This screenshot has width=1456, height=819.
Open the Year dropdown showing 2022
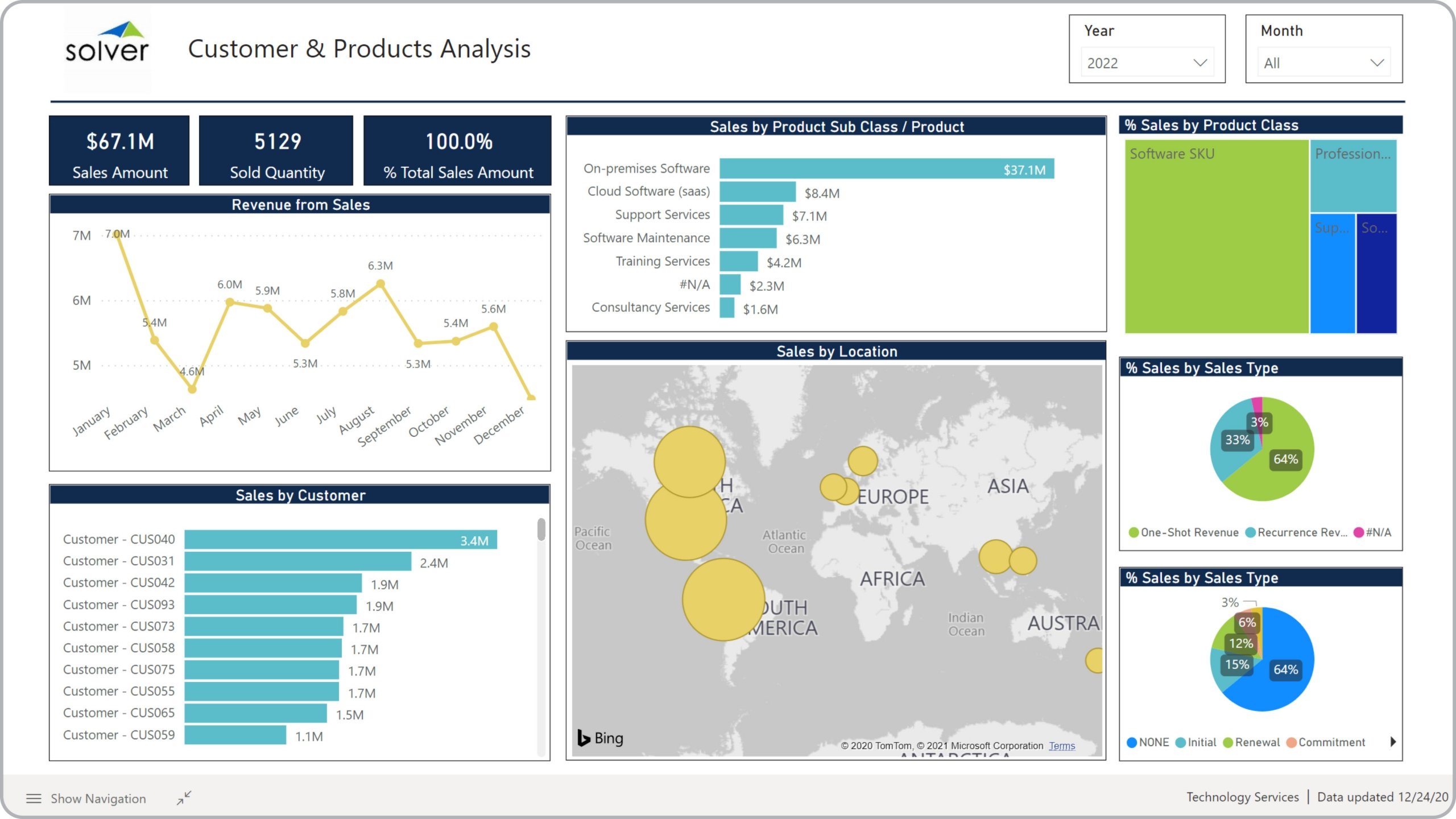1147,63
